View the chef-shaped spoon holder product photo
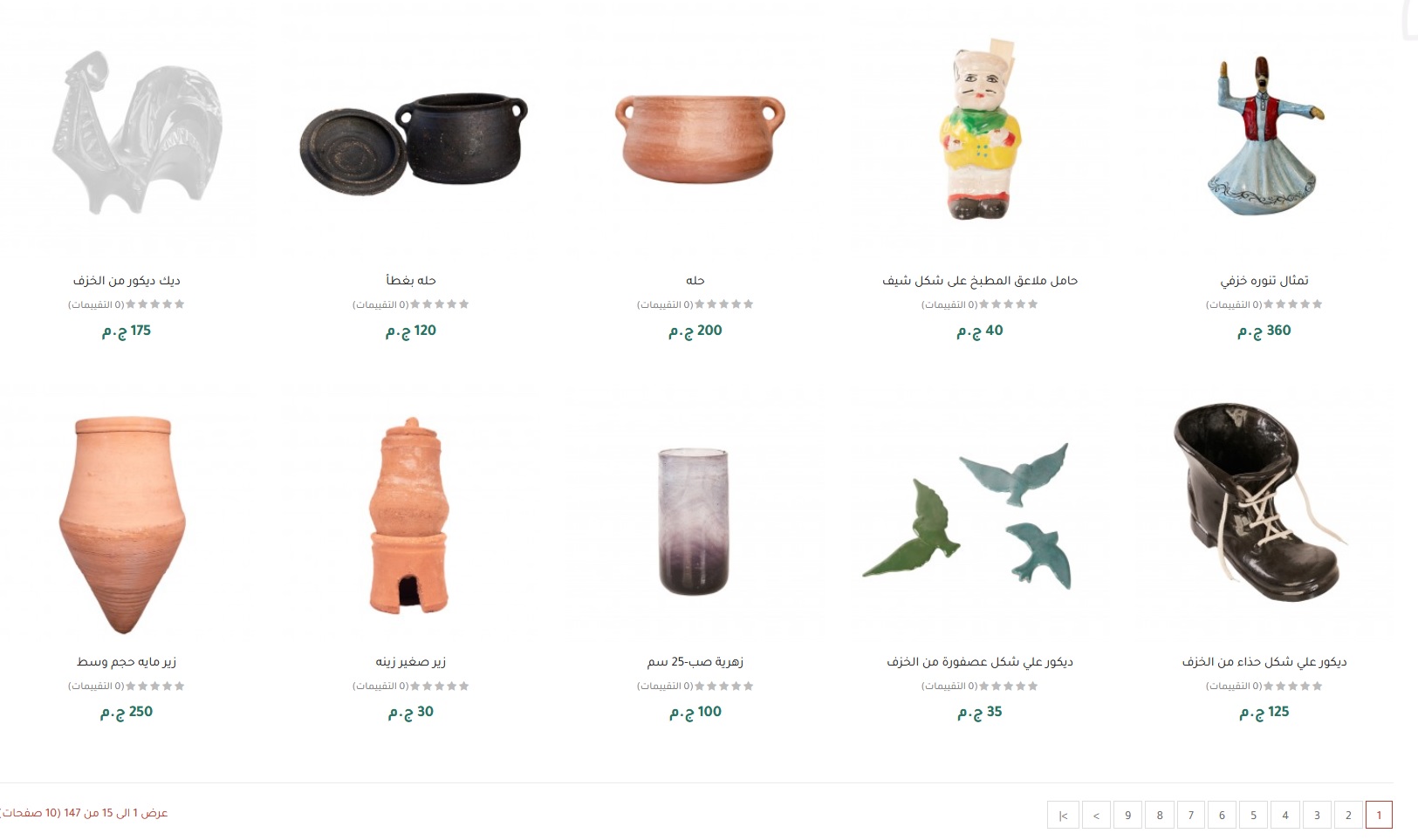 pyautogui.click(x=980, y=131)
